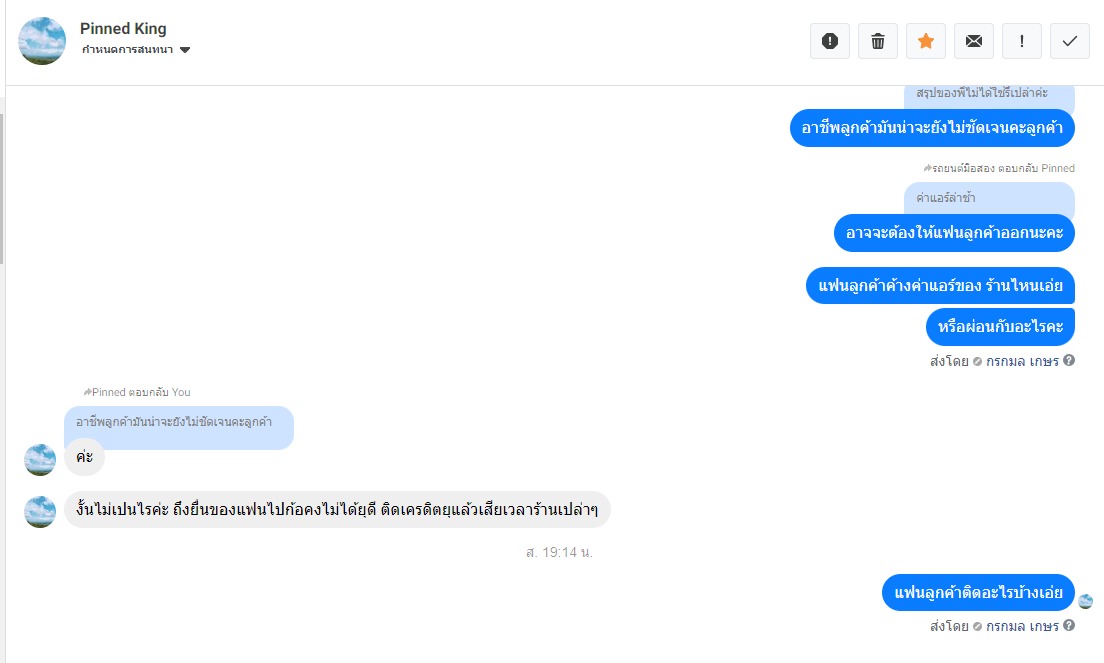
Task: Click the avatar beside the long customer message
Action: (40, 511)
